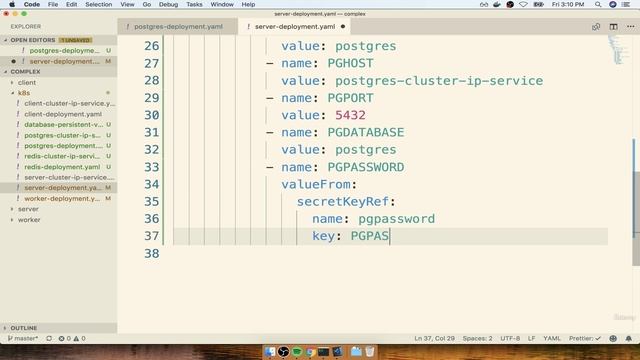Expand the client folder
Screen dimensions: 640x360
(27, 82)
